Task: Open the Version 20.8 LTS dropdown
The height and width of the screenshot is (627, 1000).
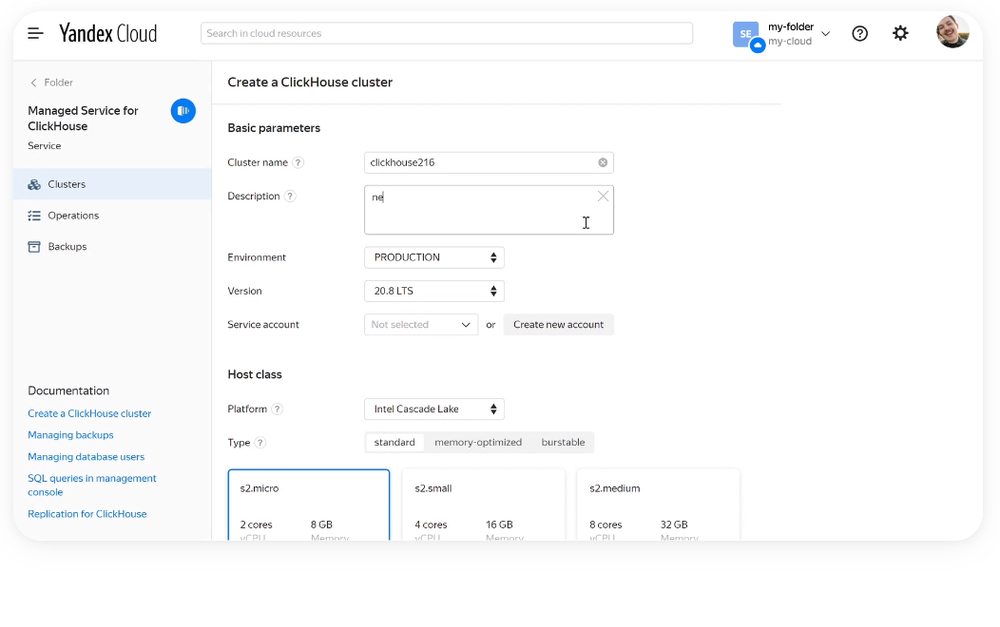Action: 434,291
